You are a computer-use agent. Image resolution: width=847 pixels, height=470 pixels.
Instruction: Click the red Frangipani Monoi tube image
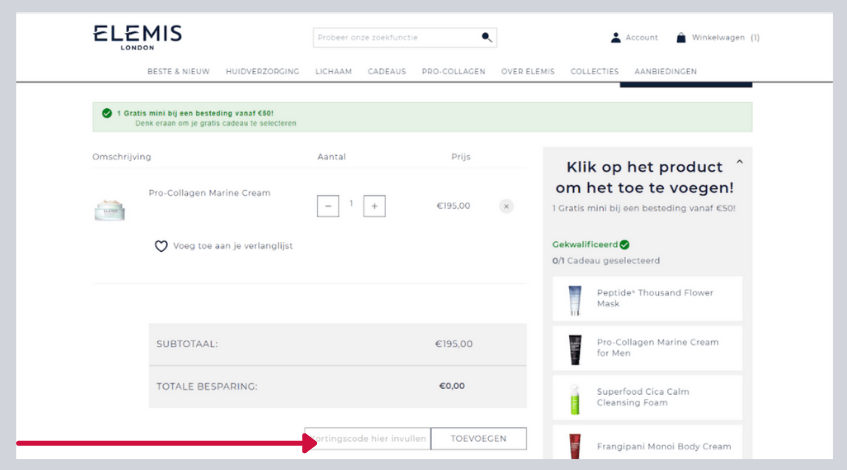coord(575,447)
